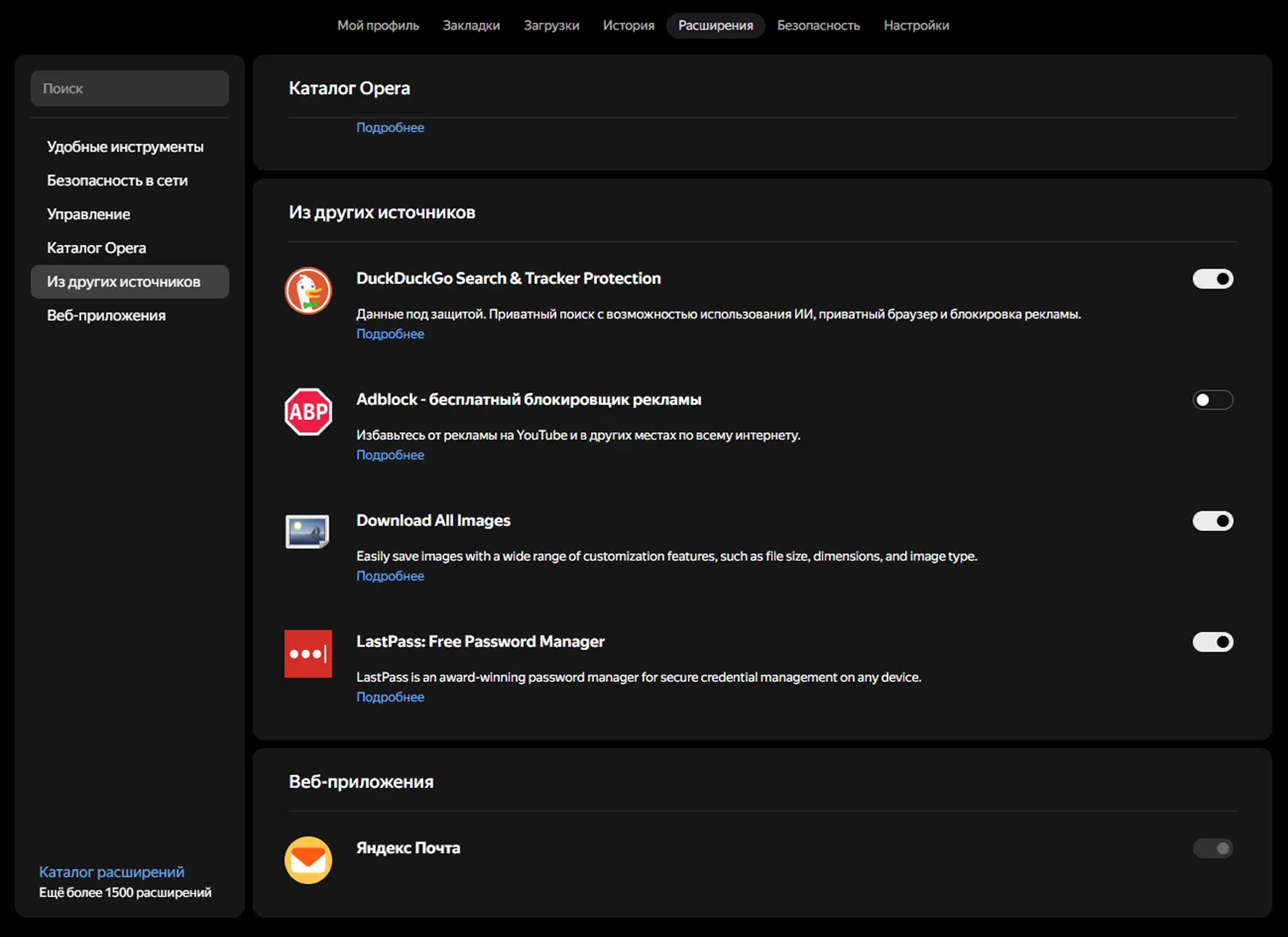Toggle the Яндекс Почта web app switch
This screenshot has height=937, width=1288.
[x=1213, y=848]
